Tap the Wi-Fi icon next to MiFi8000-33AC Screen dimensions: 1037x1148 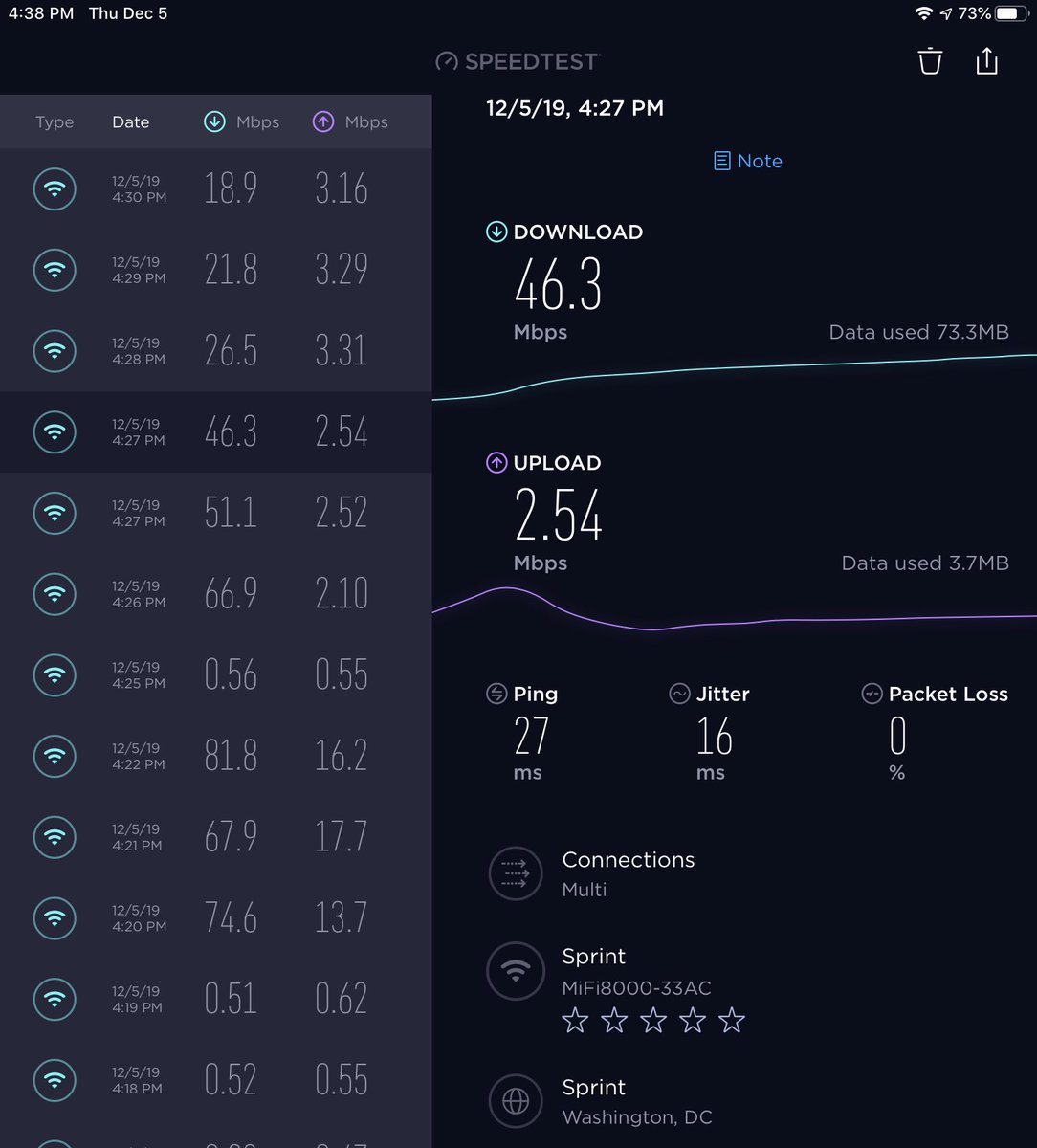pos(516,971)
